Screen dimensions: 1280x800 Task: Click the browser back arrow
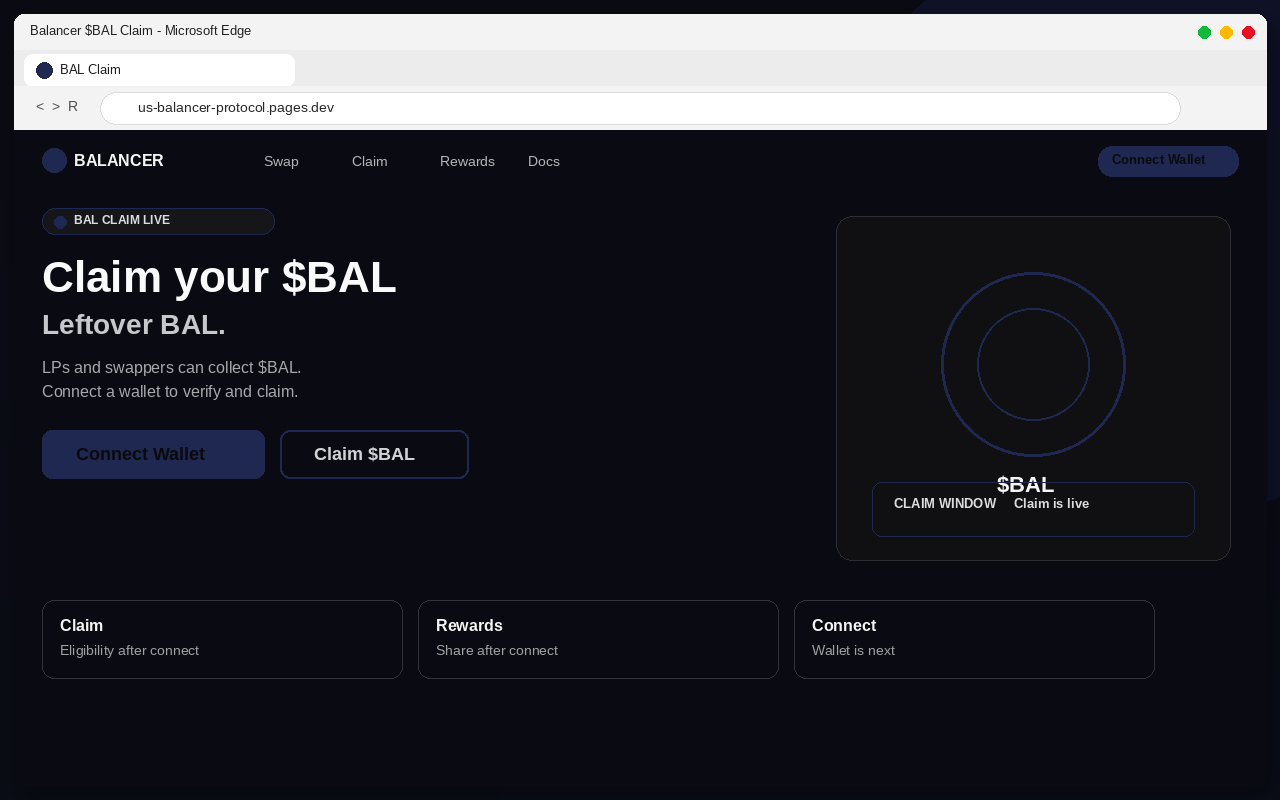40,107
